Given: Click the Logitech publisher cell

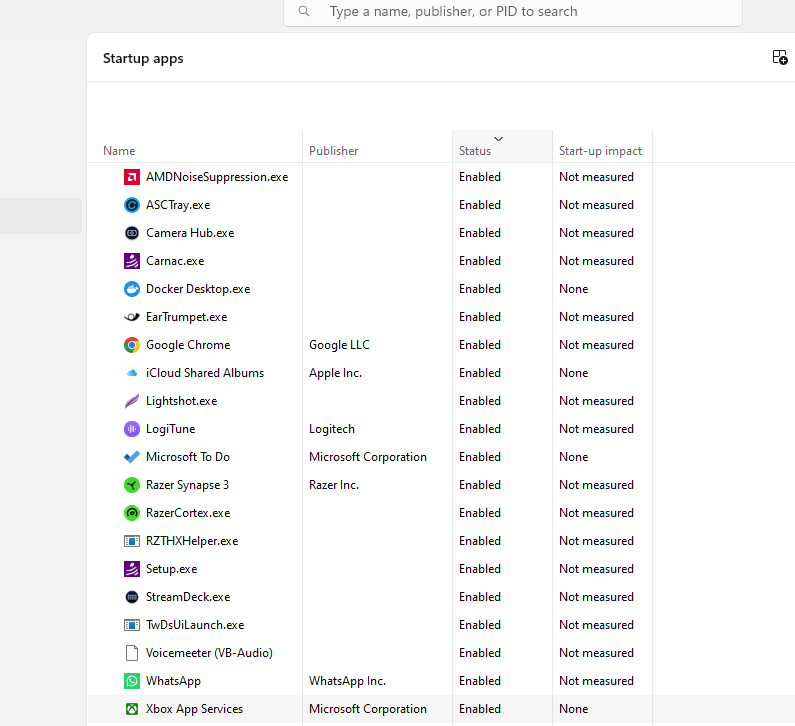Looking at the screenshot, I should 332,429.
